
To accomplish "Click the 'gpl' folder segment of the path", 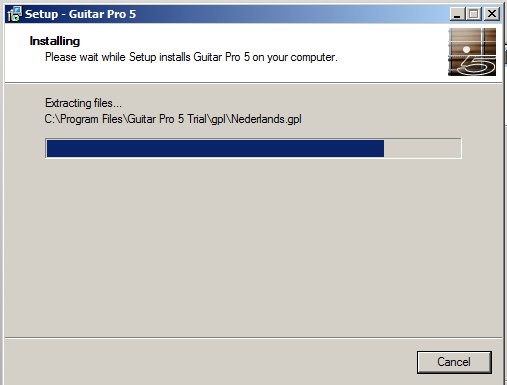I will [x=218, y=119].
